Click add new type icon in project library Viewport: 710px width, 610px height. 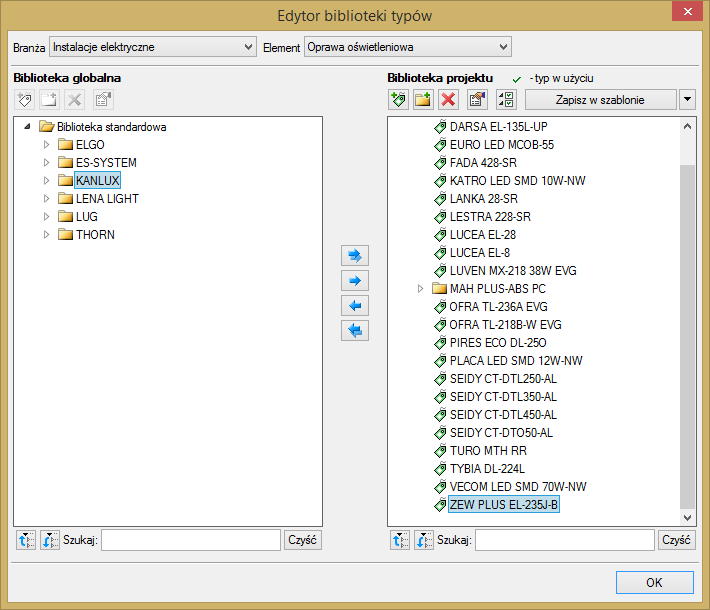click(398, 100)
